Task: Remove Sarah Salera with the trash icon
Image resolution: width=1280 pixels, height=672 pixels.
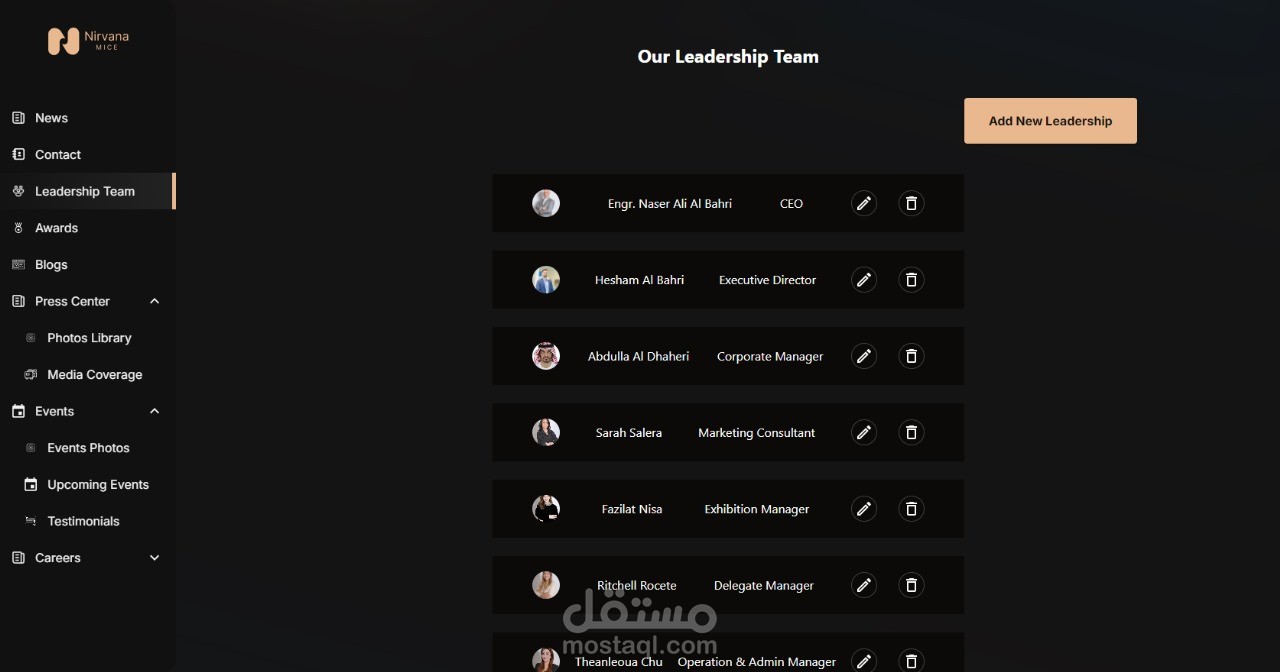Action: (x=911, y=432)
